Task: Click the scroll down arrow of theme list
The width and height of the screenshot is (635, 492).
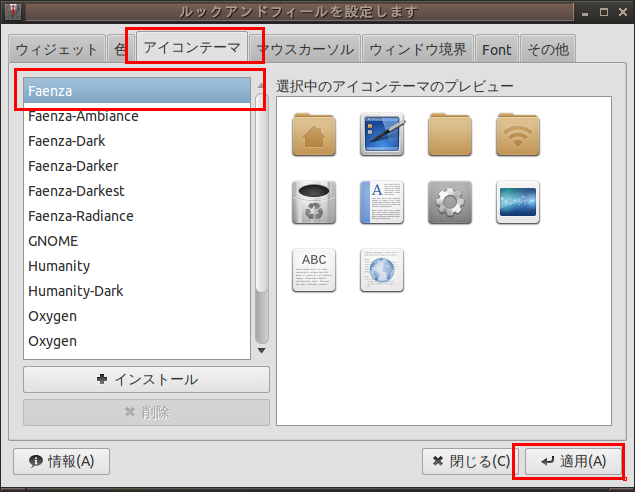Action: click(x=262, y=350)
